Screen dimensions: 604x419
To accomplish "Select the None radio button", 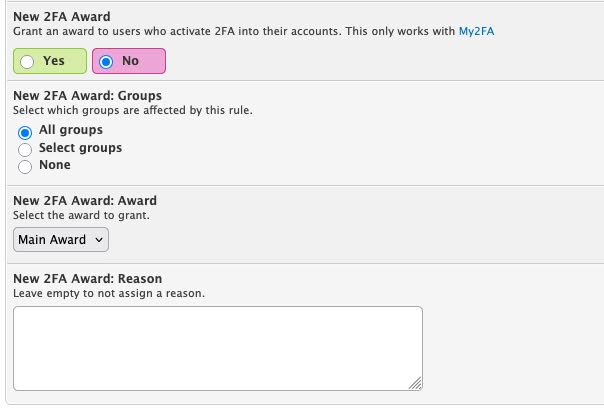I will point(25,167).
